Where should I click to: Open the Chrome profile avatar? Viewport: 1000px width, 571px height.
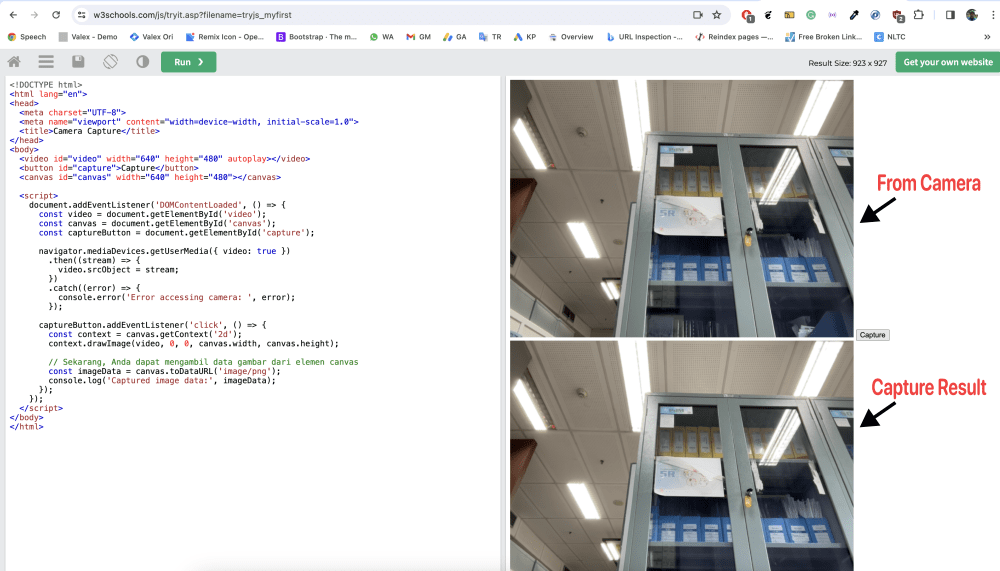coord(972,15)
